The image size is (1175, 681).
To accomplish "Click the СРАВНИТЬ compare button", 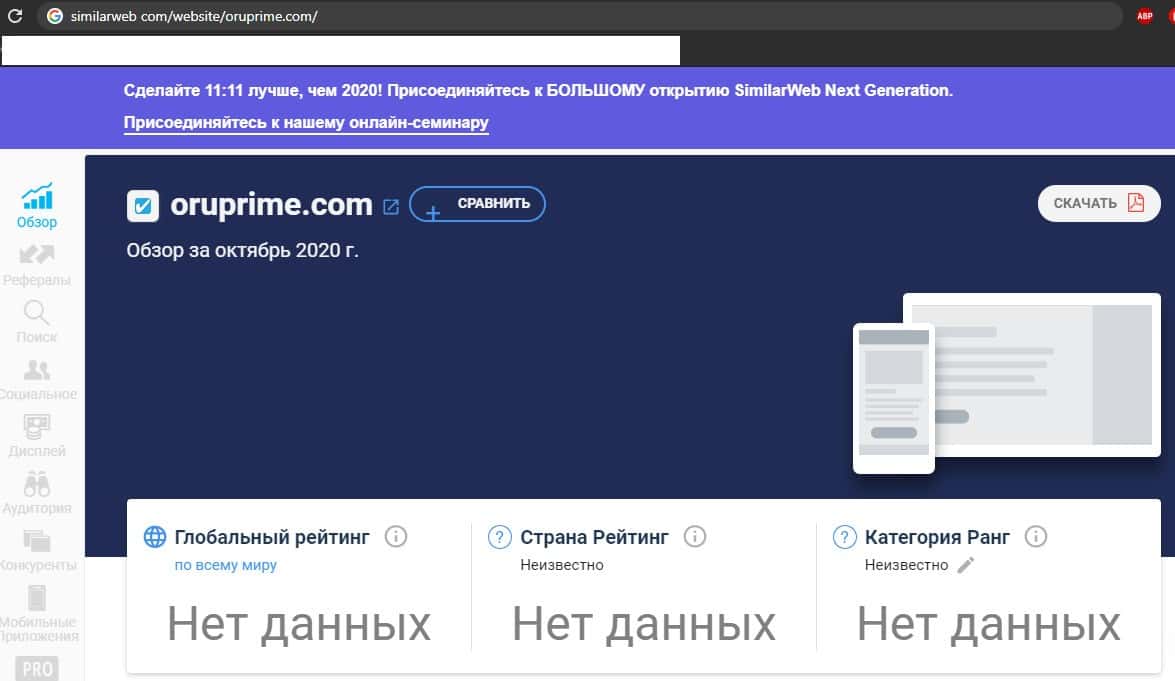I will coord(477,204).
